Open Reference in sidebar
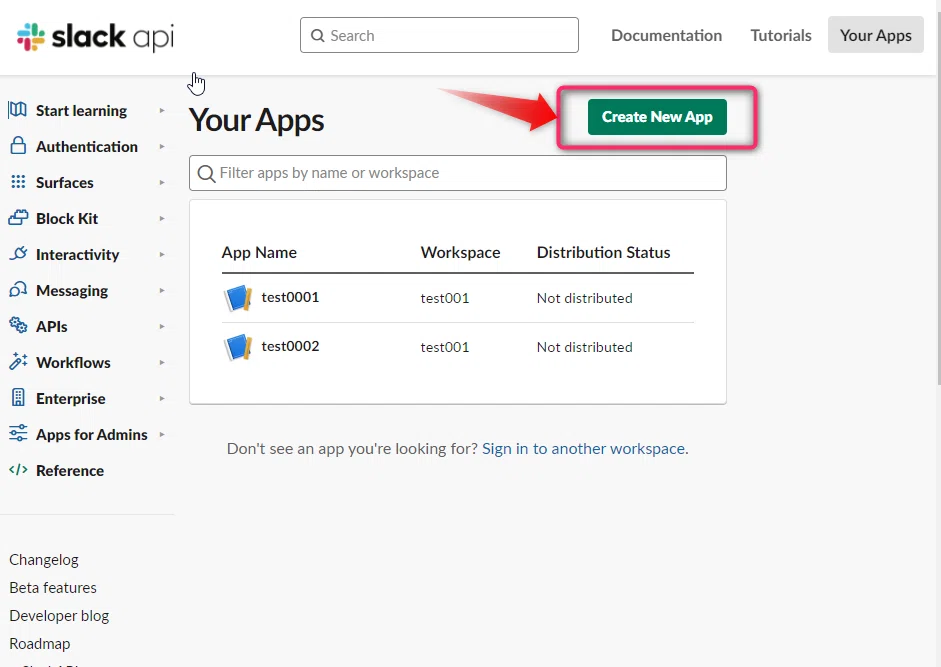941x667 pixels. click(x=70, y=471)
